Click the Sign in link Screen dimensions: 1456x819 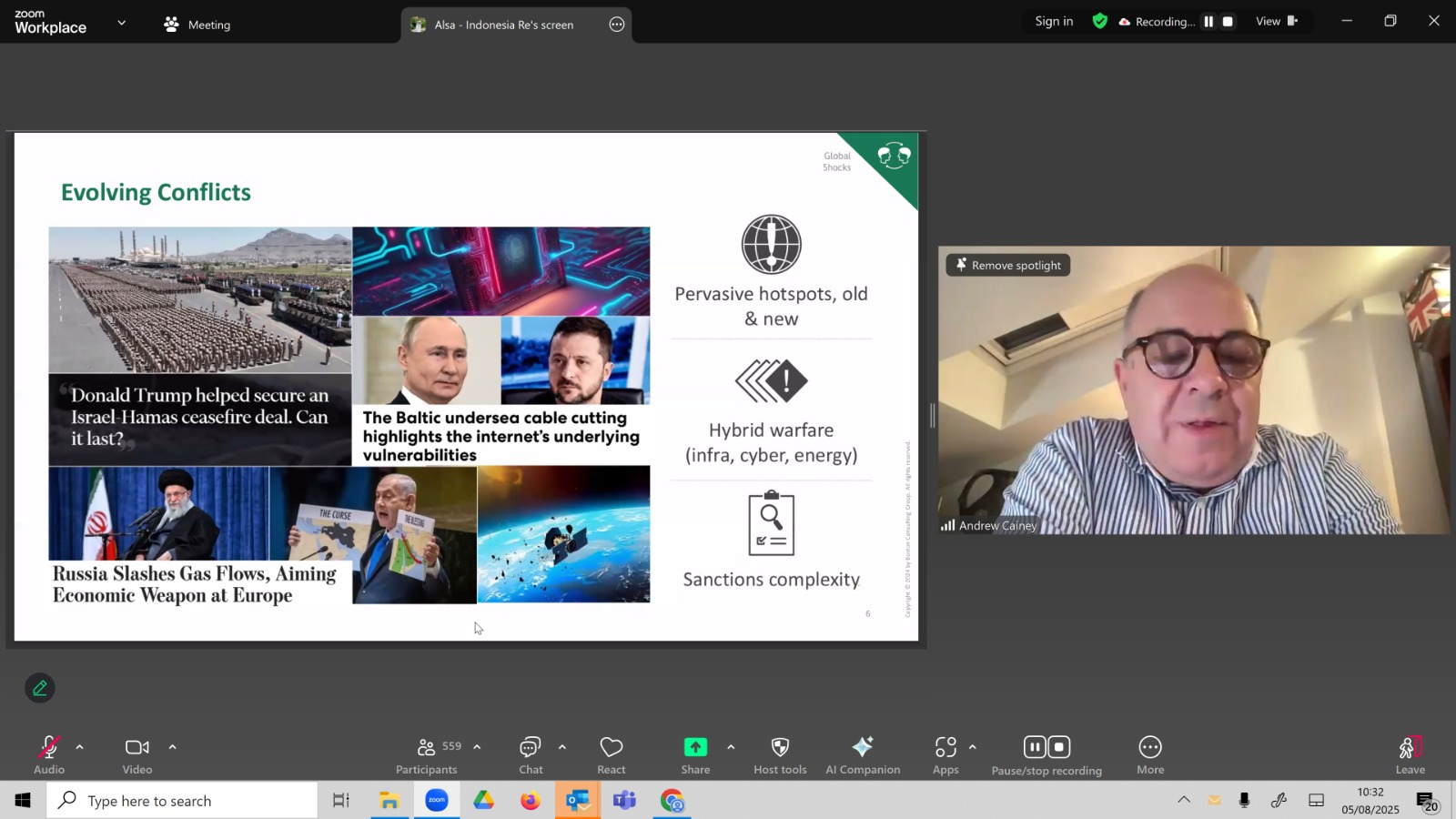pyautogui.click(x=1054, y=21)
